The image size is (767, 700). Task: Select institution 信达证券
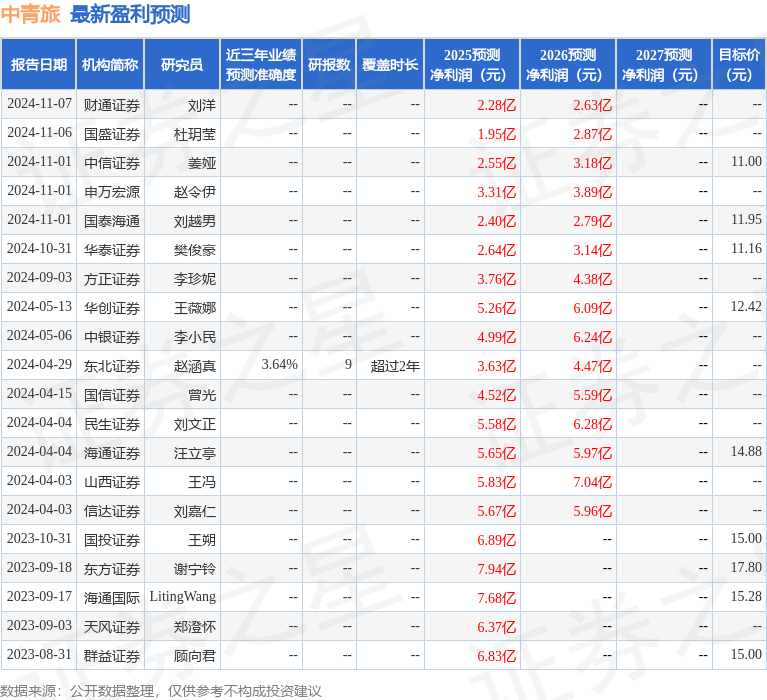point(112,511)
